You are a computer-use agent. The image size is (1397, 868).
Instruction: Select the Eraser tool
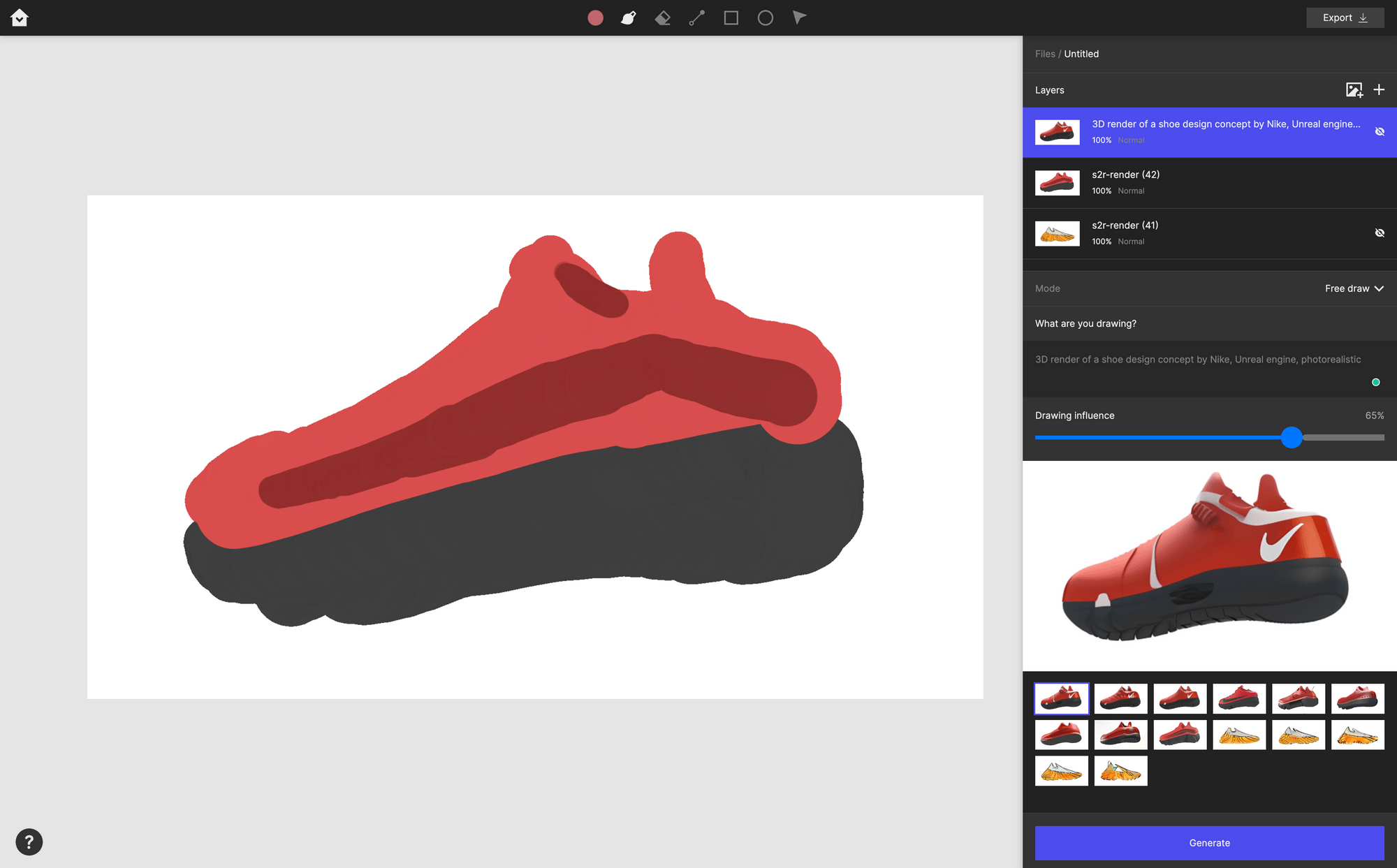click(x=661, y=17)
